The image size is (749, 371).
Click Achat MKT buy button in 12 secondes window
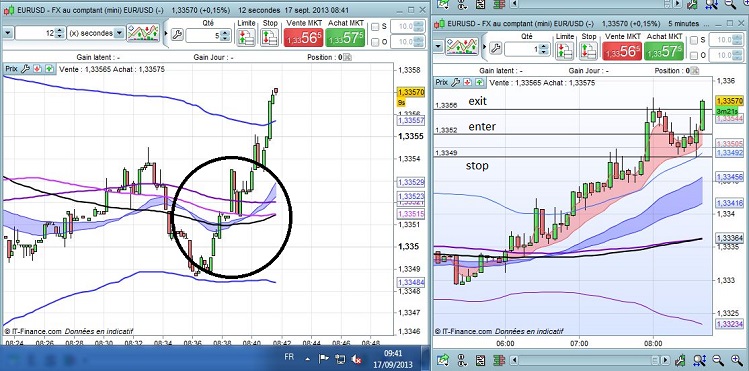click(345, 38)
